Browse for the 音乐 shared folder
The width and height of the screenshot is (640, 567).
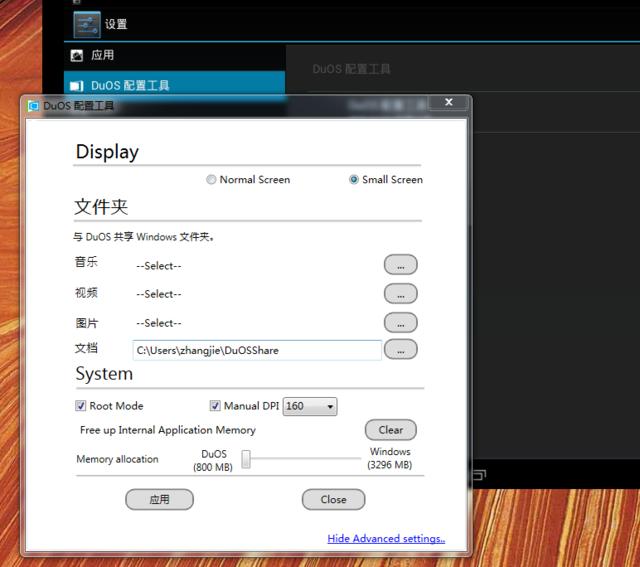tap(400, 265)
